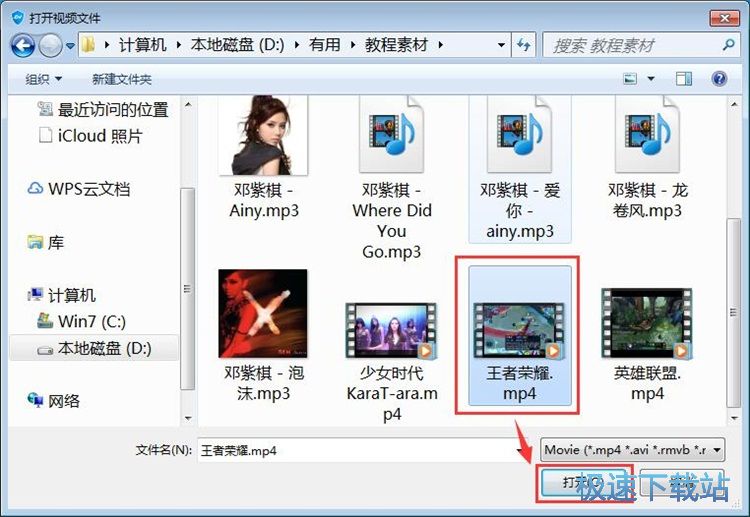The image size is (750, 517).
Task: Select 有用 folder in the breadcrumb
Action: (325, 45)
